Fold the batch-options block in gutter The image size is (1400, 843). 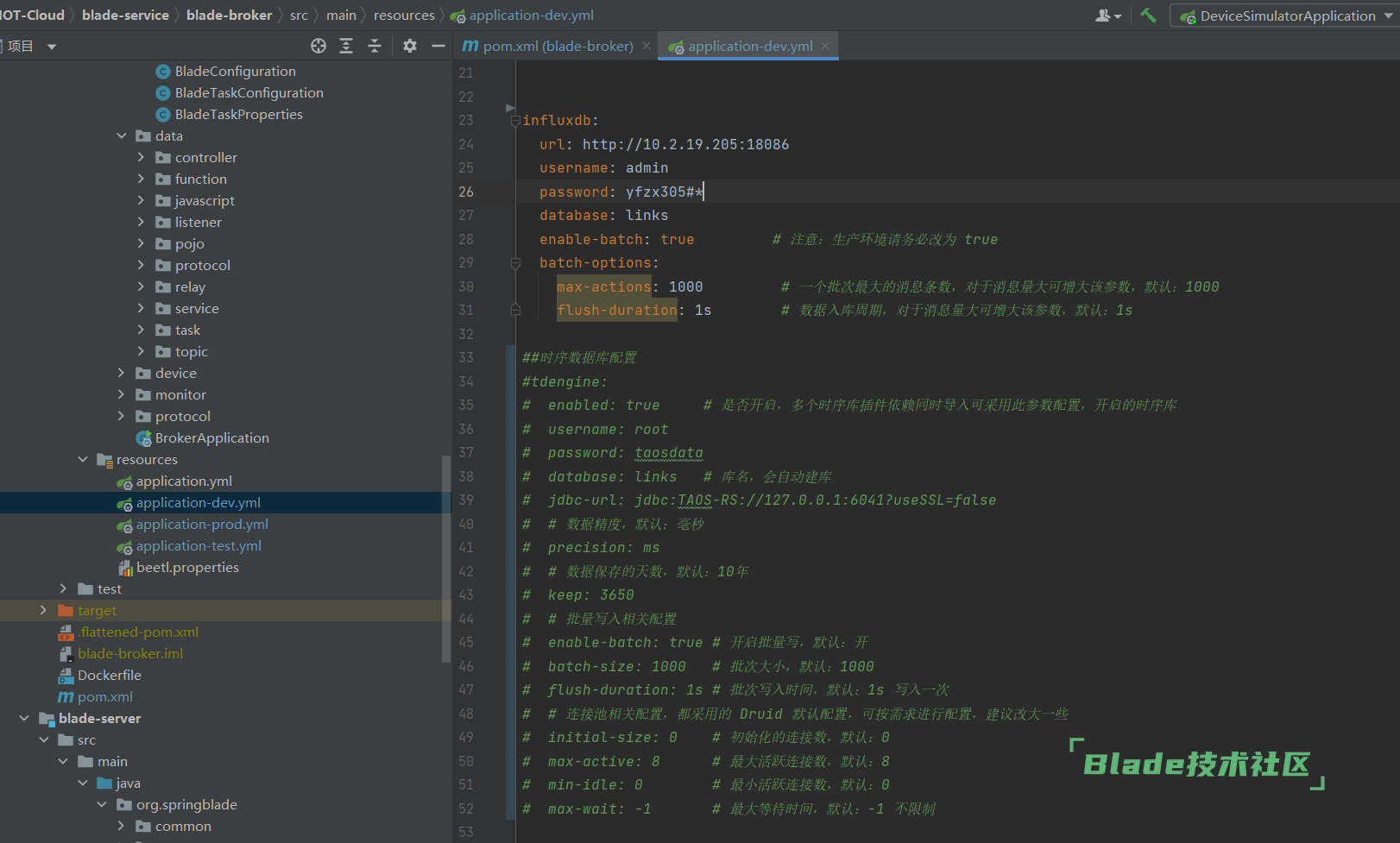[x=515, y=262]
